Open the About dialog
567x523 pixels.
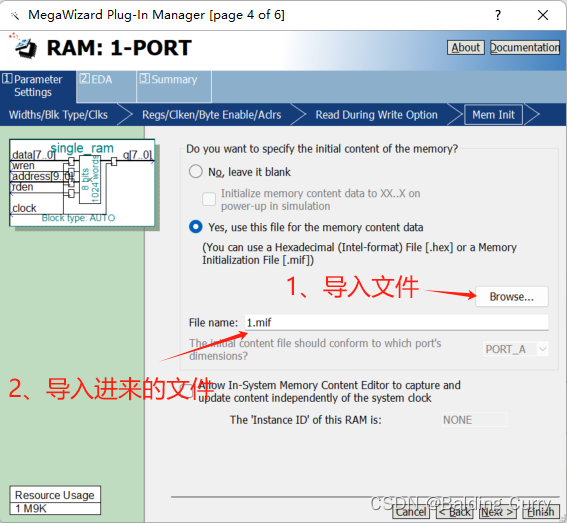pyautogui.click(x=465, y=47)
